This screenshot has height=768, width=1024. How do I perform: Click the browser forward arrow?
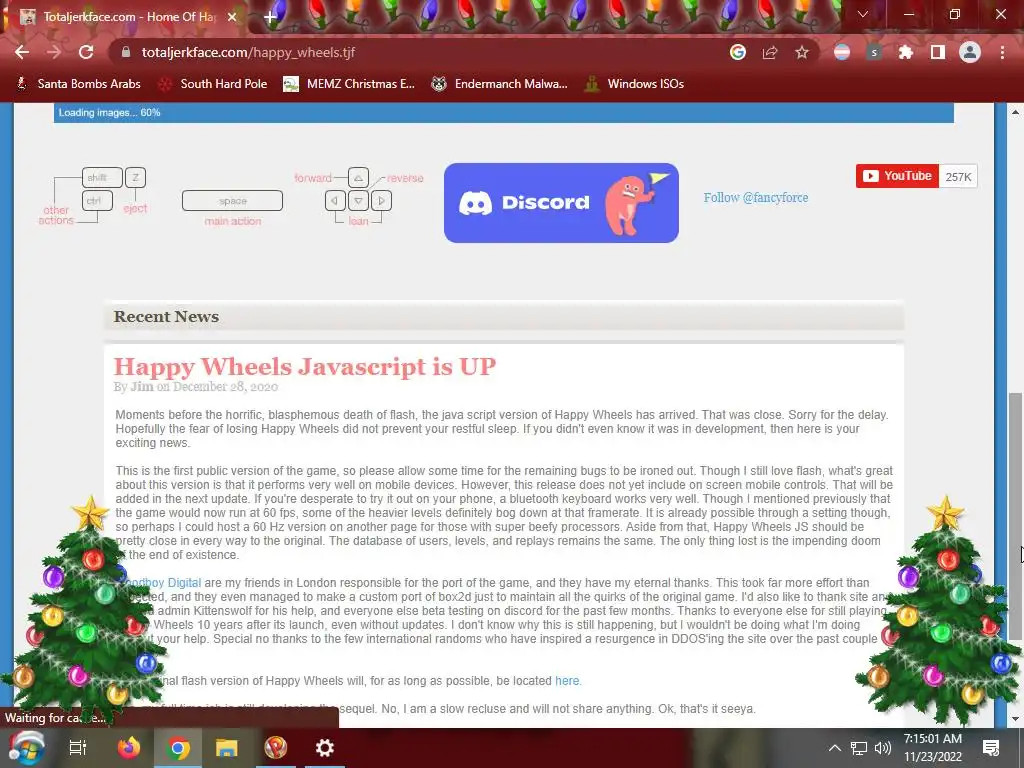pos(54,52)
